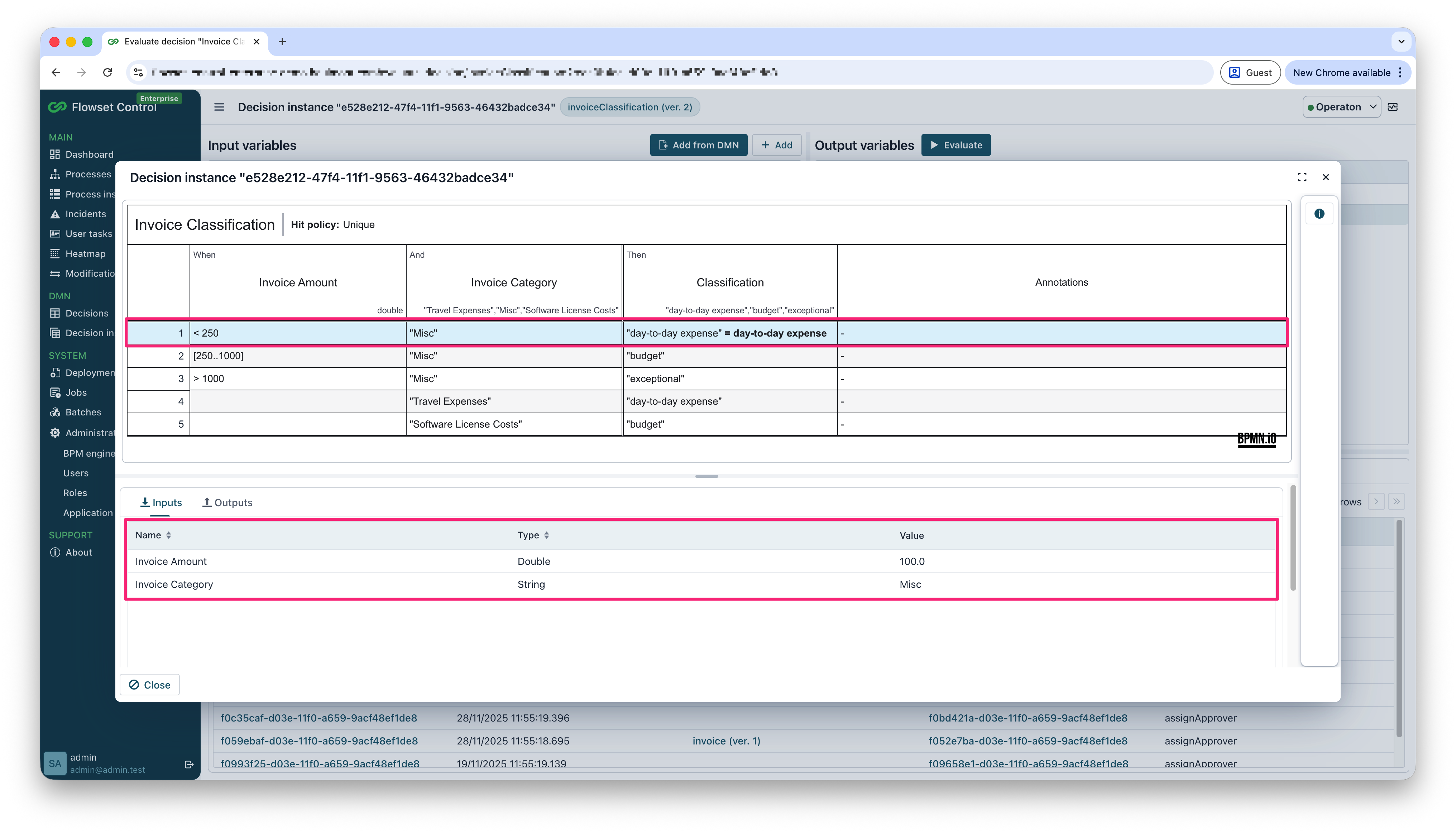Go back in browser history
Viewport: 1456px width, 833px height.
(56, 72)
